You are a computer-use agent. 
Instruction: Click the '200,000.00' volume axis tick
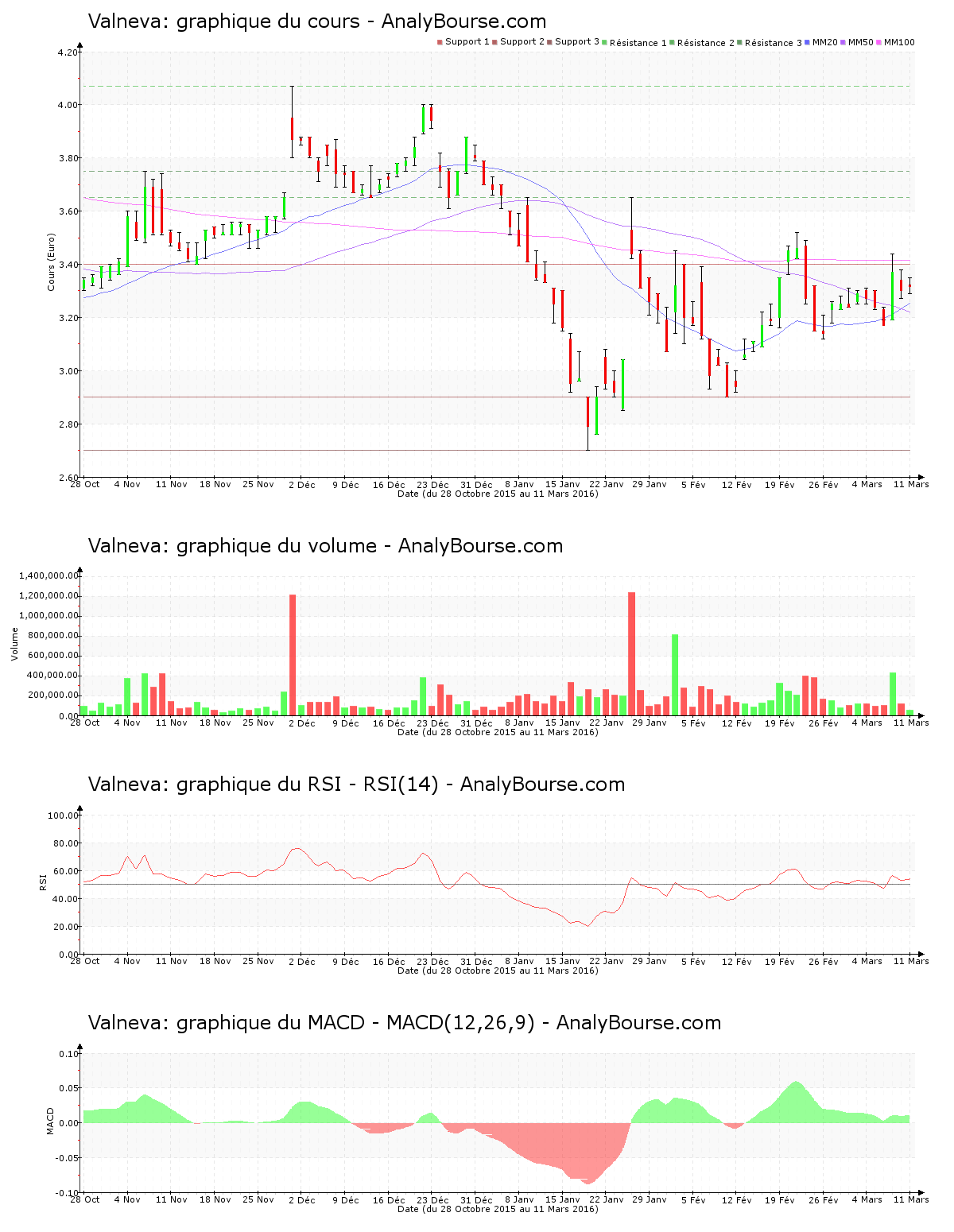click(54, 695)
